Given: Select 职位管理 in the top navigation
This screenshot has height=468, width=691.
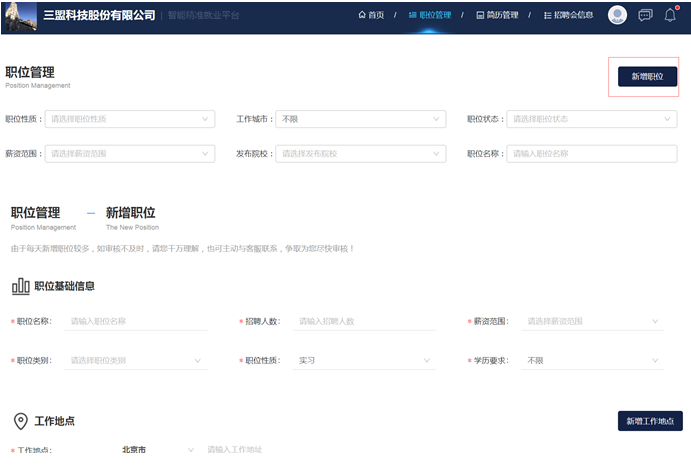Looking at the screenshot, I should click(x=430, y=15).
